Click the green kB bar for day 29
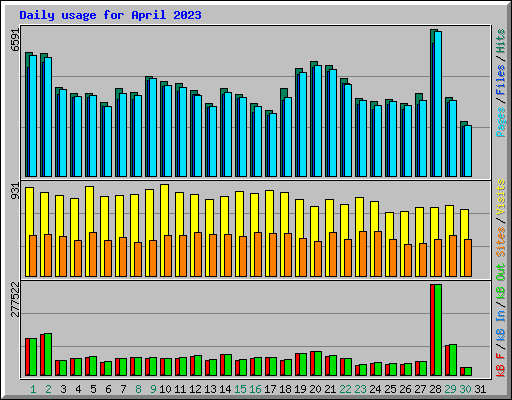Screen dimensions: 512x400 [x=453, y=360]
